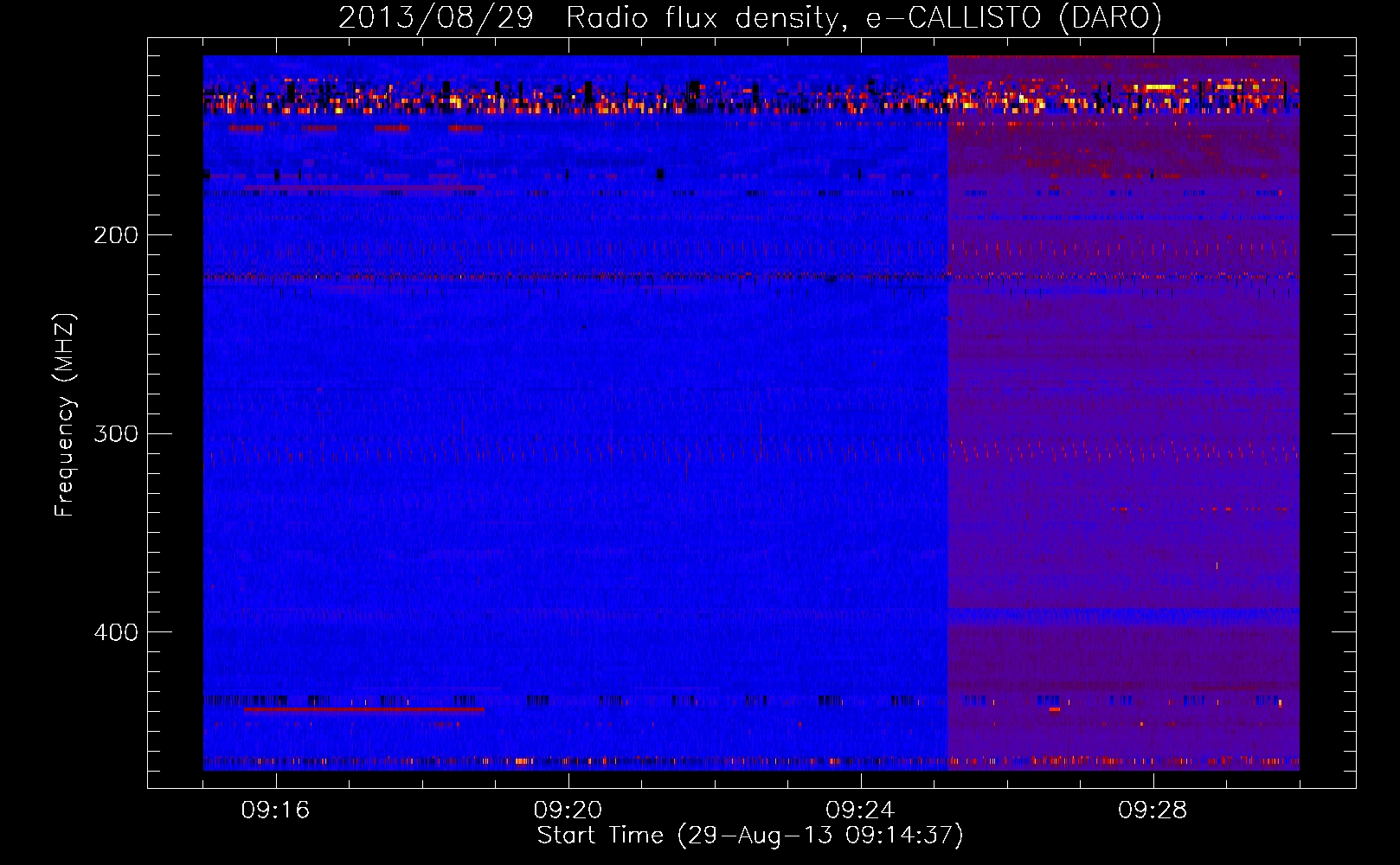Click the 400 frequency tick label
This screenshot has height=865, width=1400.
point(116,632)
